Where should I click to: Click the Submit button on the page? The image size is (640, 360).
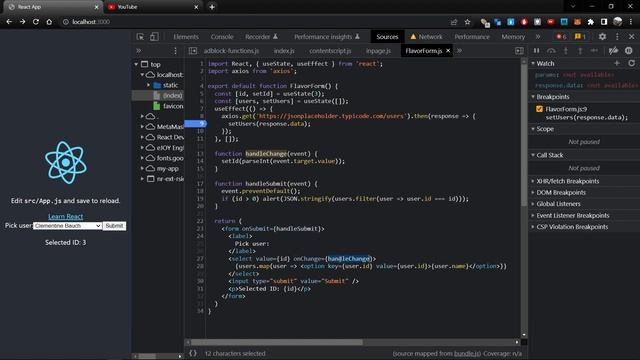tap(114, 226)
